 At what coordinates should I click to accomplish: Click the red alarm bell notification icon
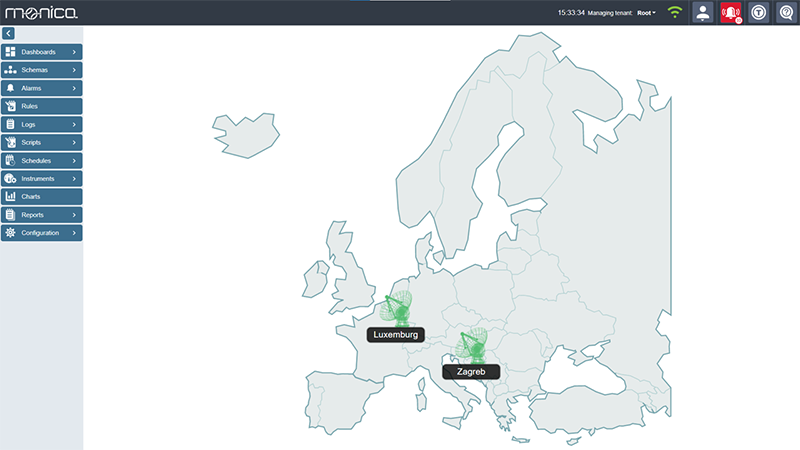731,13
